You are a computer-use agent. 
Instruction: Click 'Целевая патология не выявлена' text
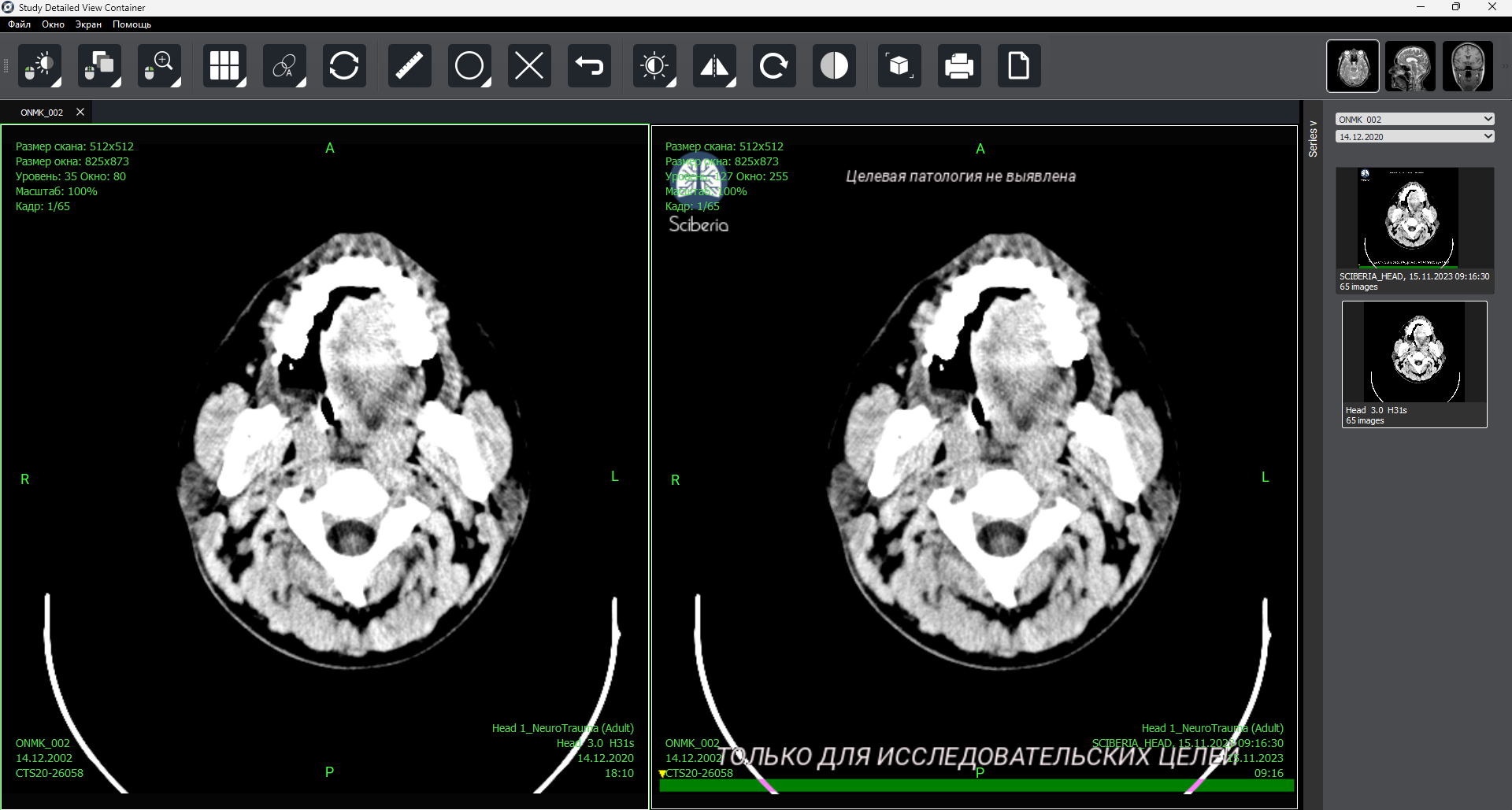click(x=961, y=176)
